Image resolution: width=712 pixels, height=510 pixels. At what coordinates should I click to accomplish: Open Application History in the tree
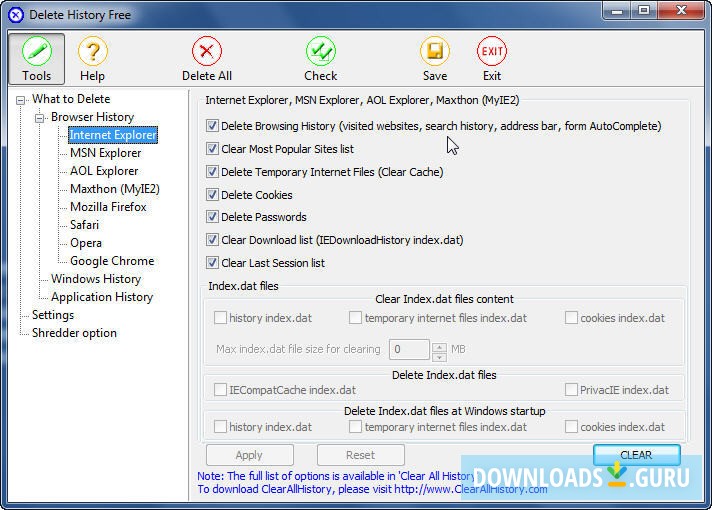(x=102, y=297)
